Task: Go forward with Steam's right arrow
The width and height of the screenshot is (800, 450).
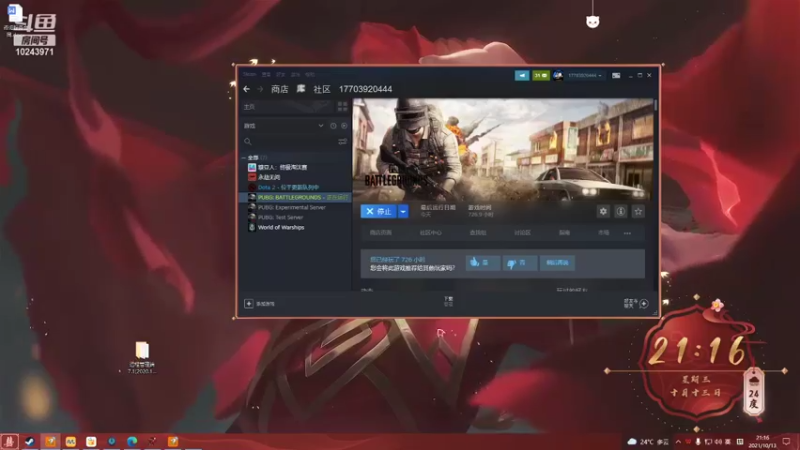Action: 260,89
